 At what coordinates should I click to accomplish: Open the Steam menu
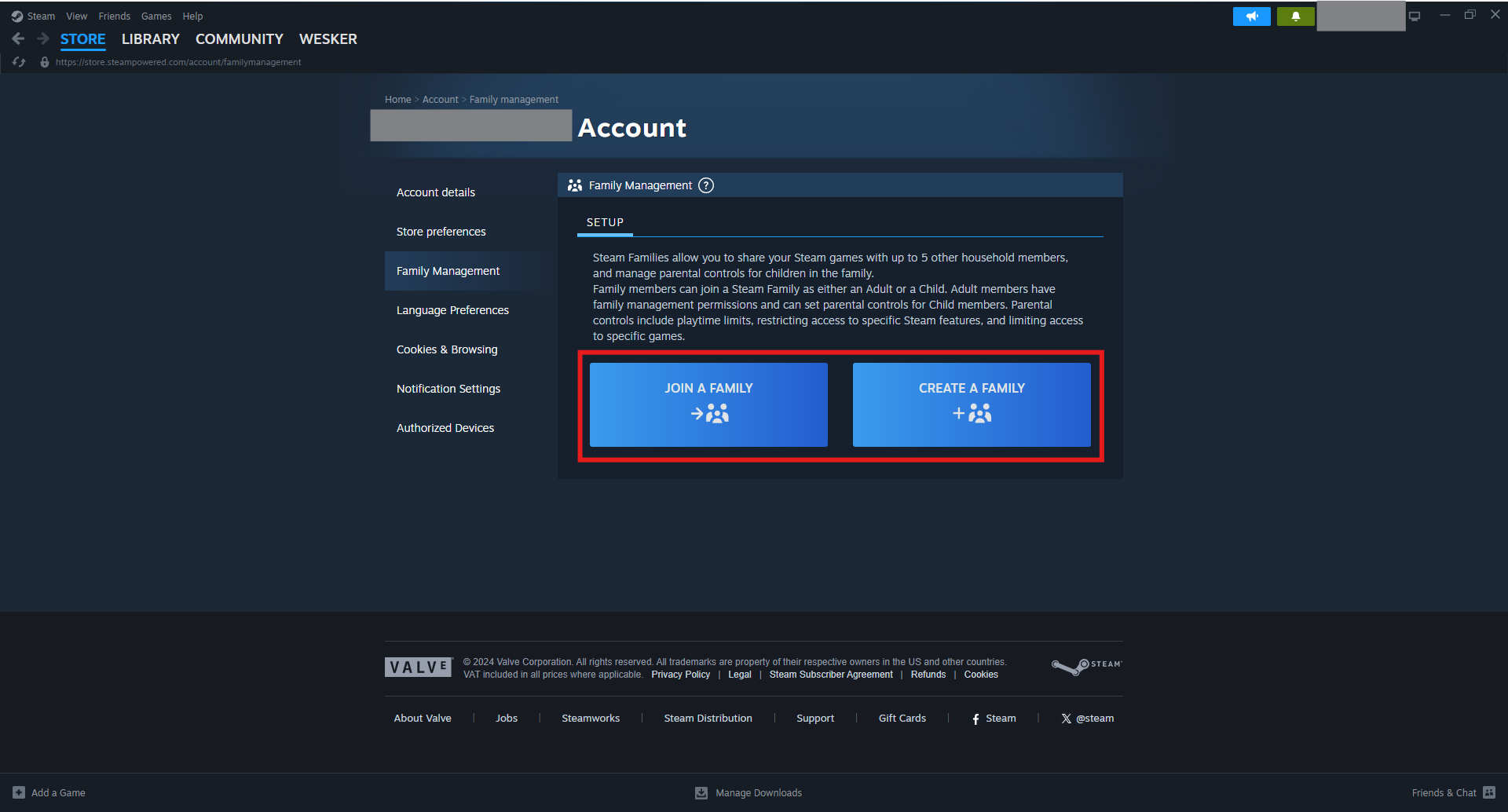pyautogui.click(x=41, y=16)
